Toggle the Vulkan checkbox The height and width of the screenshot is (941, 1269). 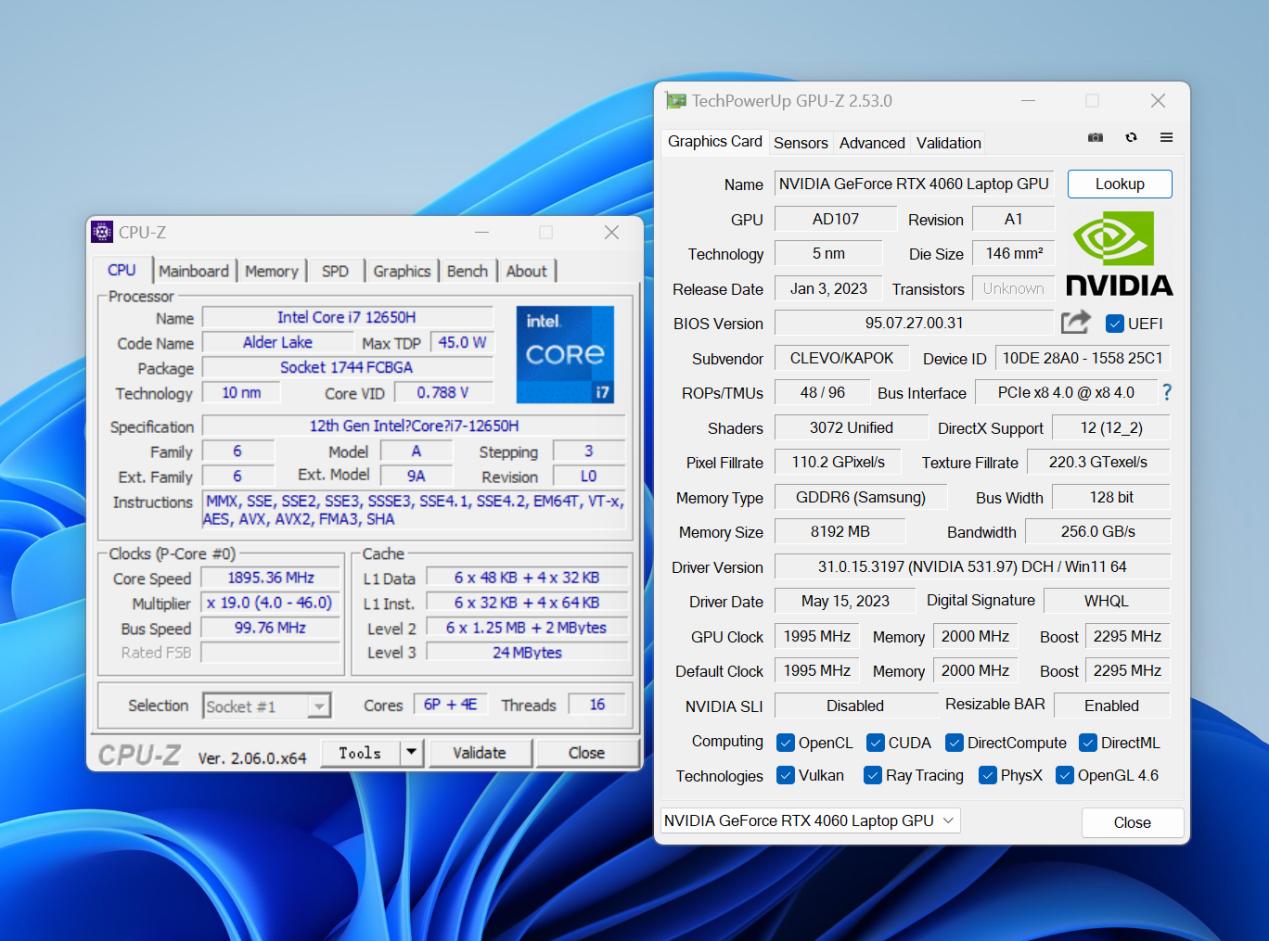tap(786, 775)
